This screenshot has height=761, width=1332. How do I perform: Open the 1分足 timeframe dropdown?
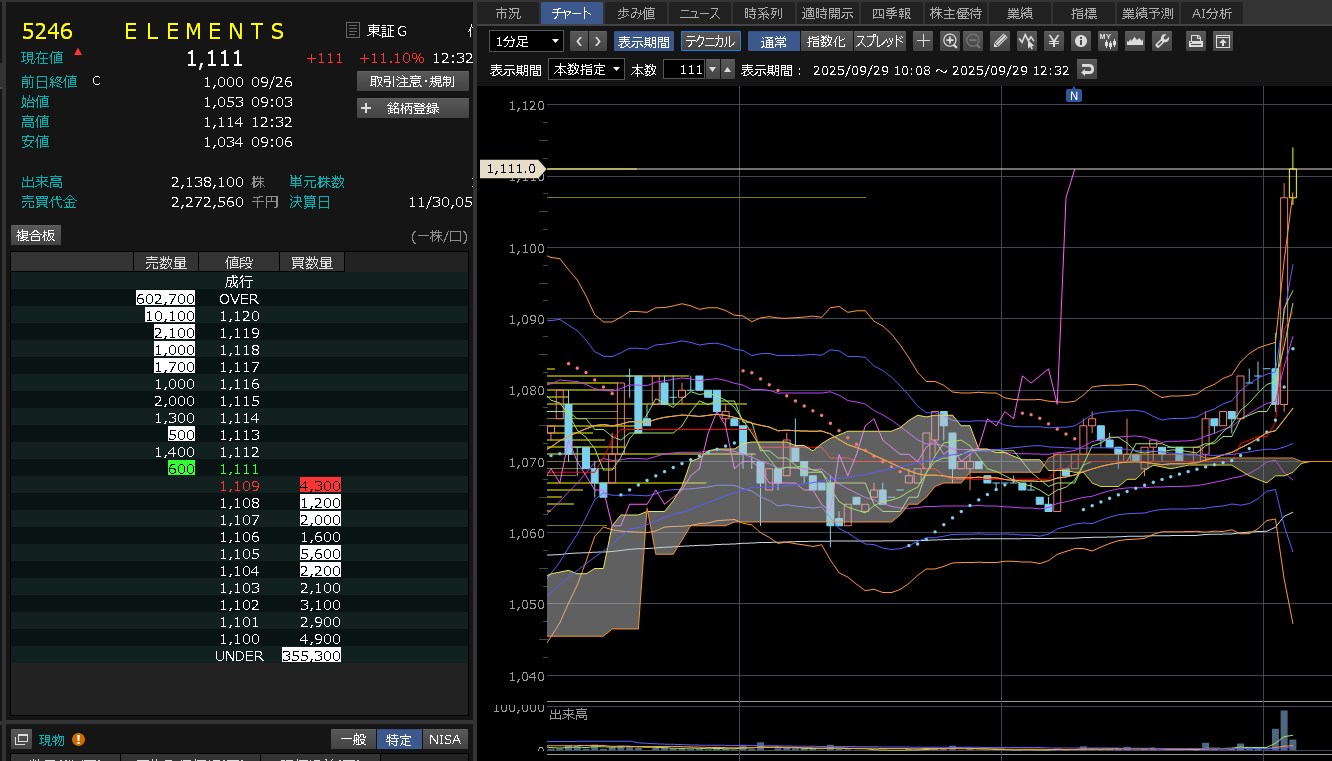tap(526, 41)
